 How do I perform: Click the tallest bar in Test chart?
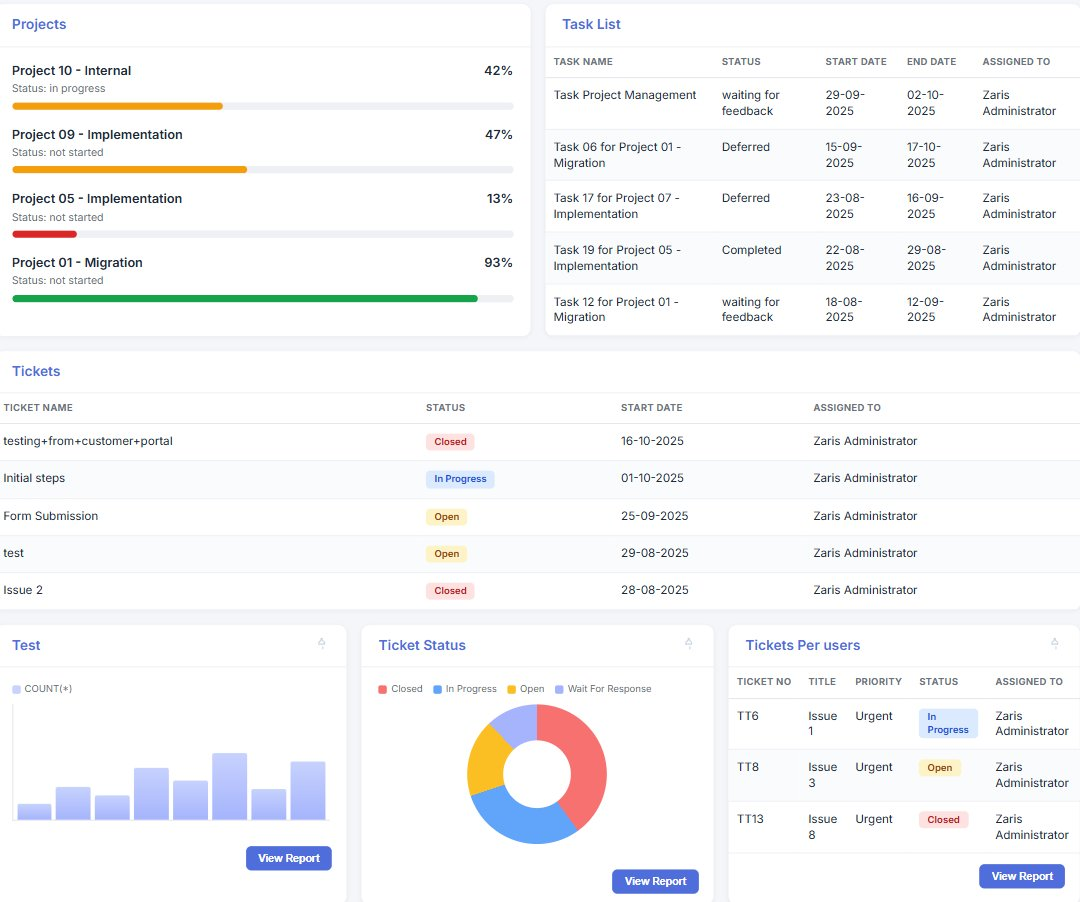(229, 786)
